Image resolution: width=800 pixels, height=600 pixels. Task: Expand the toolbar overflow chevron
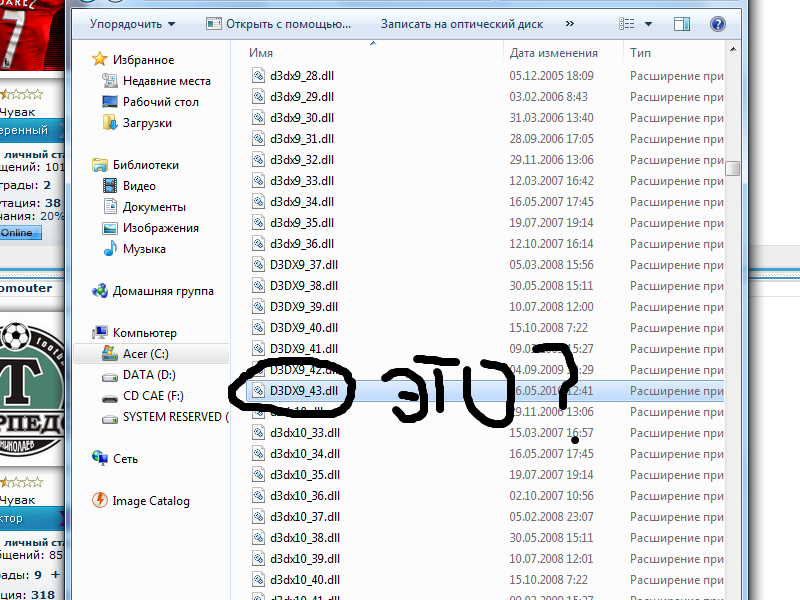569,22
